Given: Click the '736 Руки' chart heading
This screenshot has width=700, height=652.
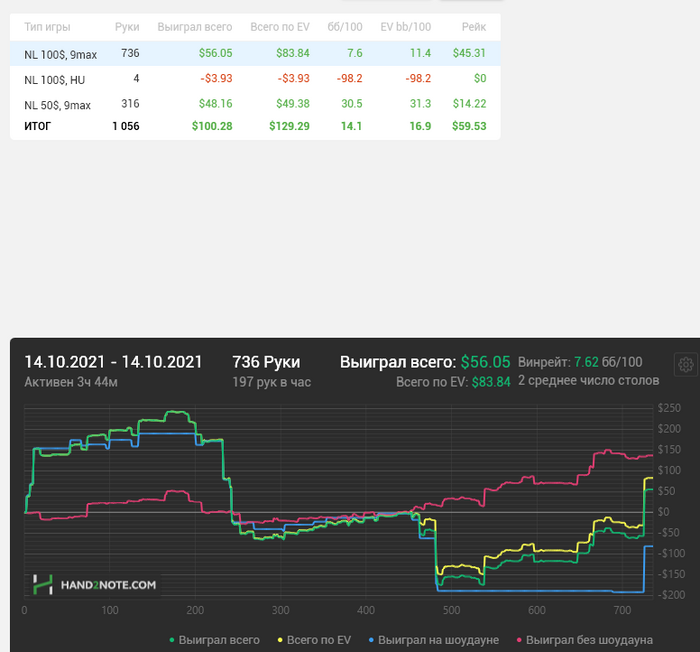Looking at the screenshot, I should tap(267, 362).
